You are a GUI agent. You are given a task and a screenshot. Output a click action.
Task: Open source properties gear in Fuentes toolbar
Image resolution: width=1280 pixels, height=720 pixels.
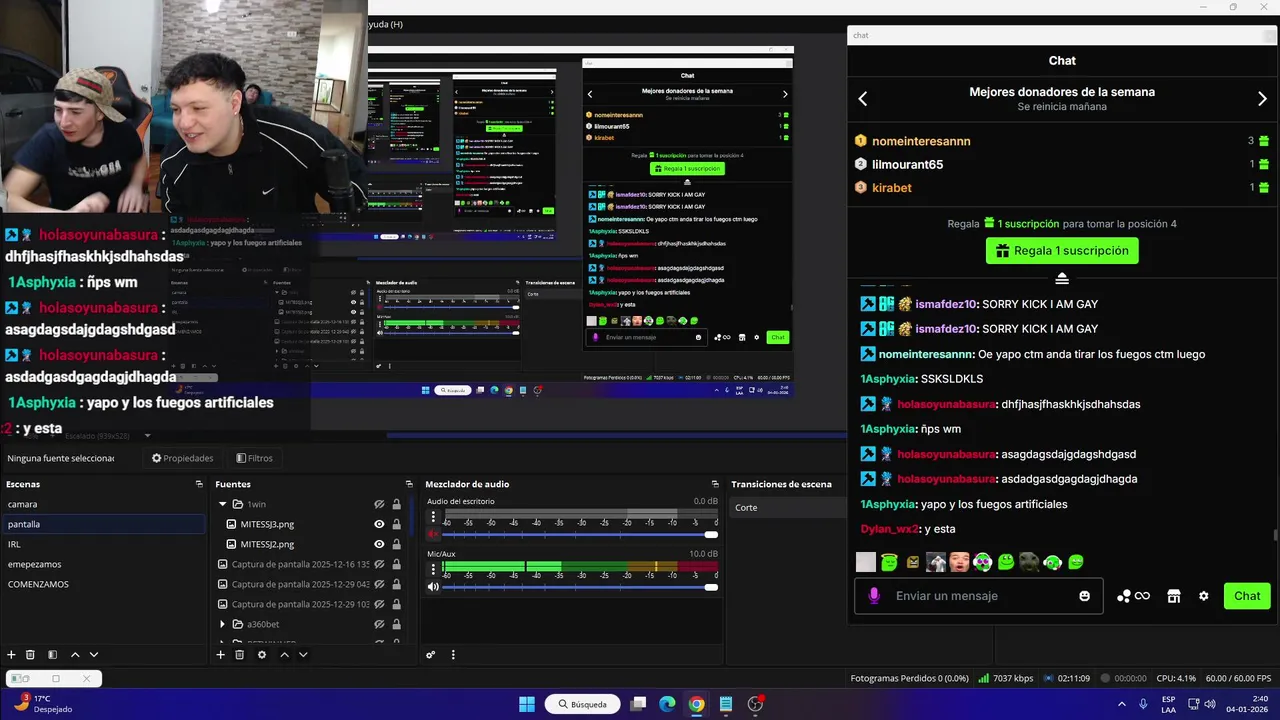(262, 655)
